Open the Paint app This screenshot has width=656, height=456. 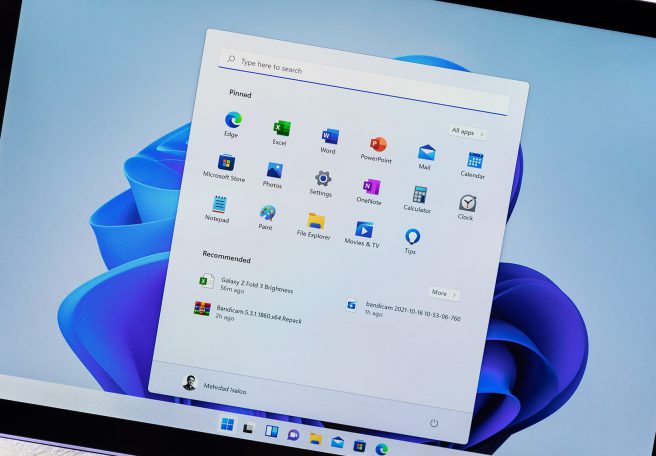pyautogui.click(x=266, y=218)
